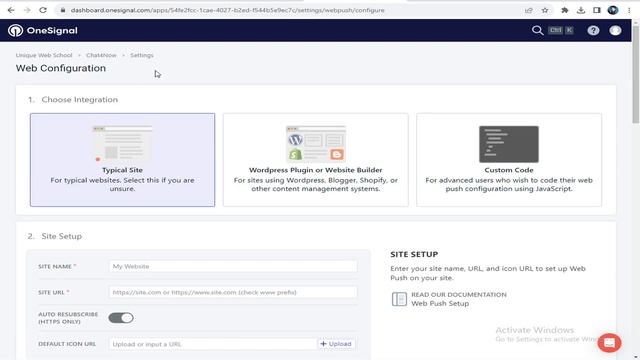Open the Unique Web School breadcrumb
The image size is (640, 360).
click(44, 55)
